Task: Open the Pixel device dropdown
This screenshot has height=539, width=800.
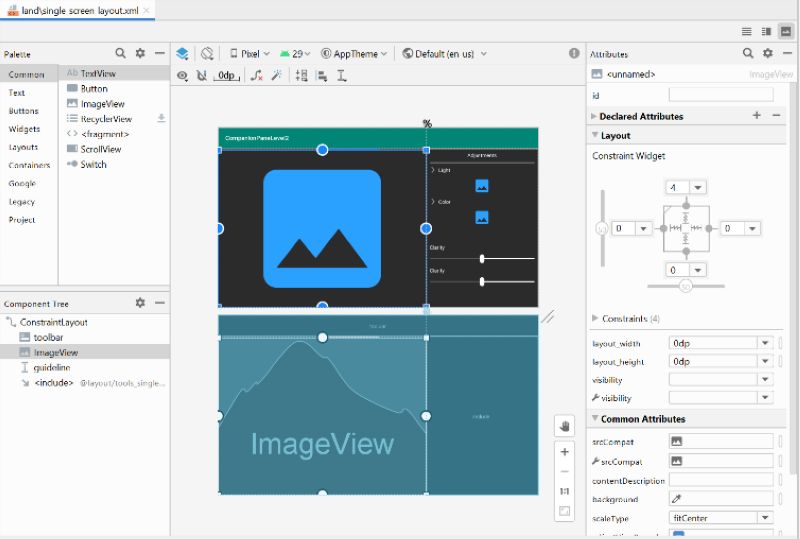Action: click(x=249, y=54)
